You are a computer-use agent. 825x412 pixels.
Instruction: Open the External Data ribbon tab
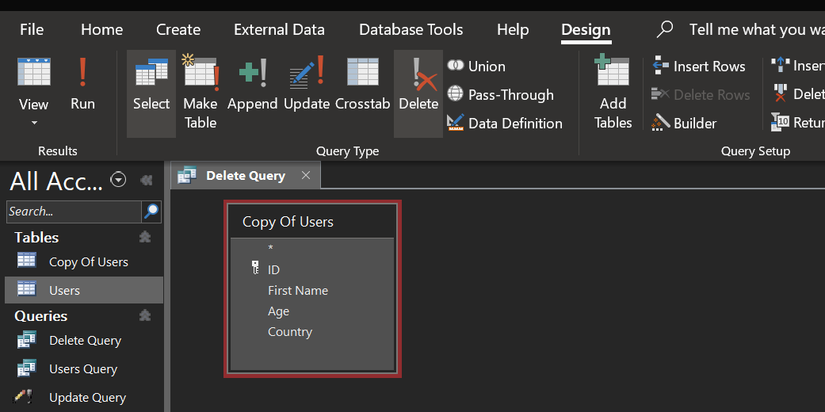click(279, 29)
